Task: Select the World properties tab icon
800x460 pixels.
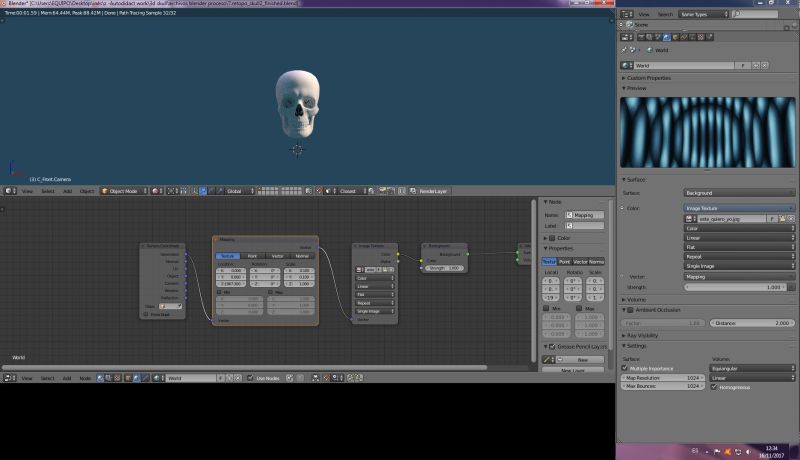Action: pos(667,37)
